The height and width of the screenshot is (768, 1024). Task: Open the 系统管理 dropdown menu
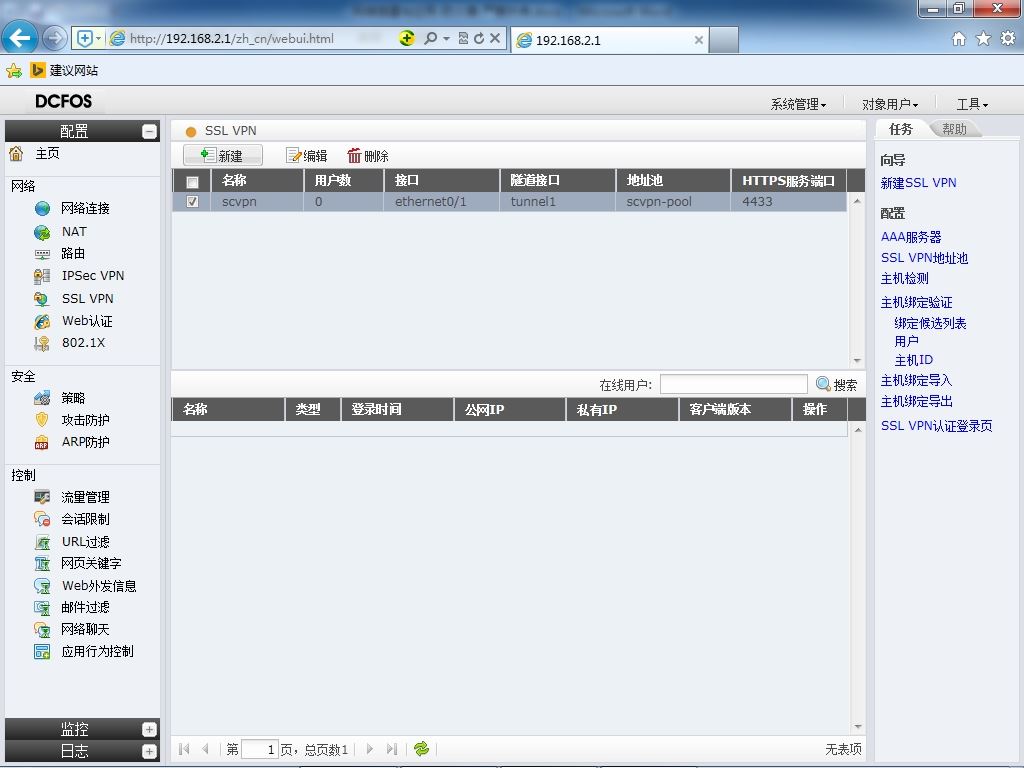click(x=798, y=104)
